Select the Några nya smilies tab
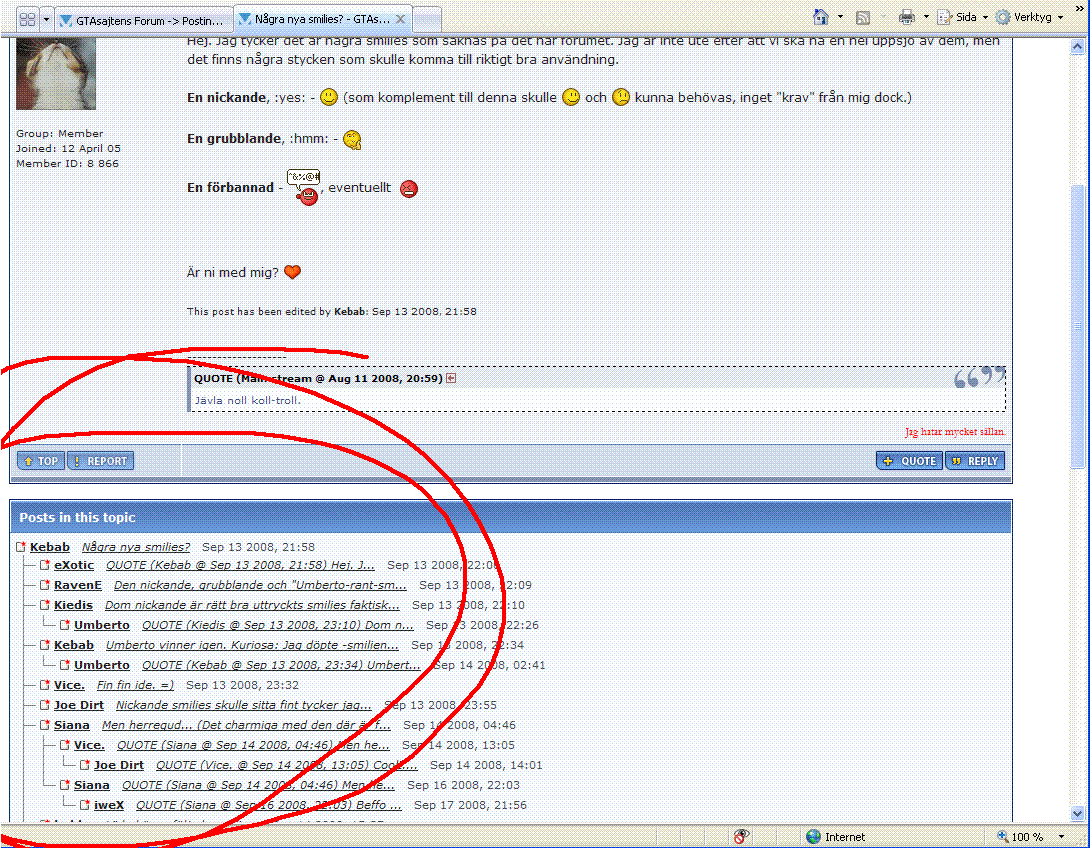The height and width of the screenshot is (848, 1090). [x=314, y=19]
